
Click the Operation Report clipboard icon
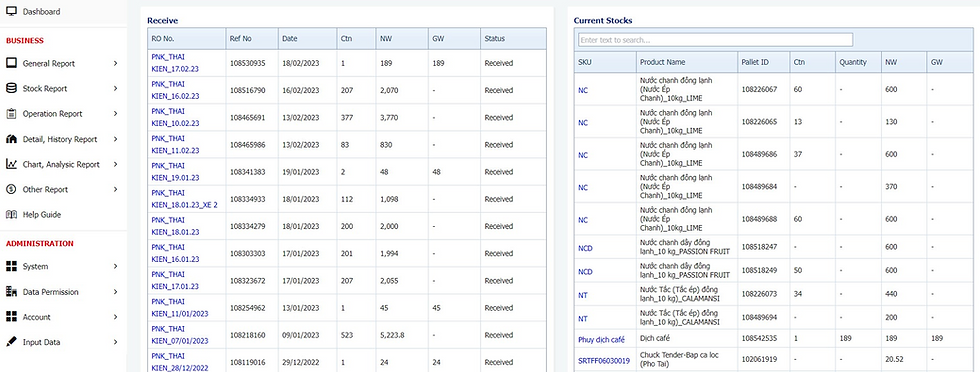pyautogui.click(x=11, y=114)
